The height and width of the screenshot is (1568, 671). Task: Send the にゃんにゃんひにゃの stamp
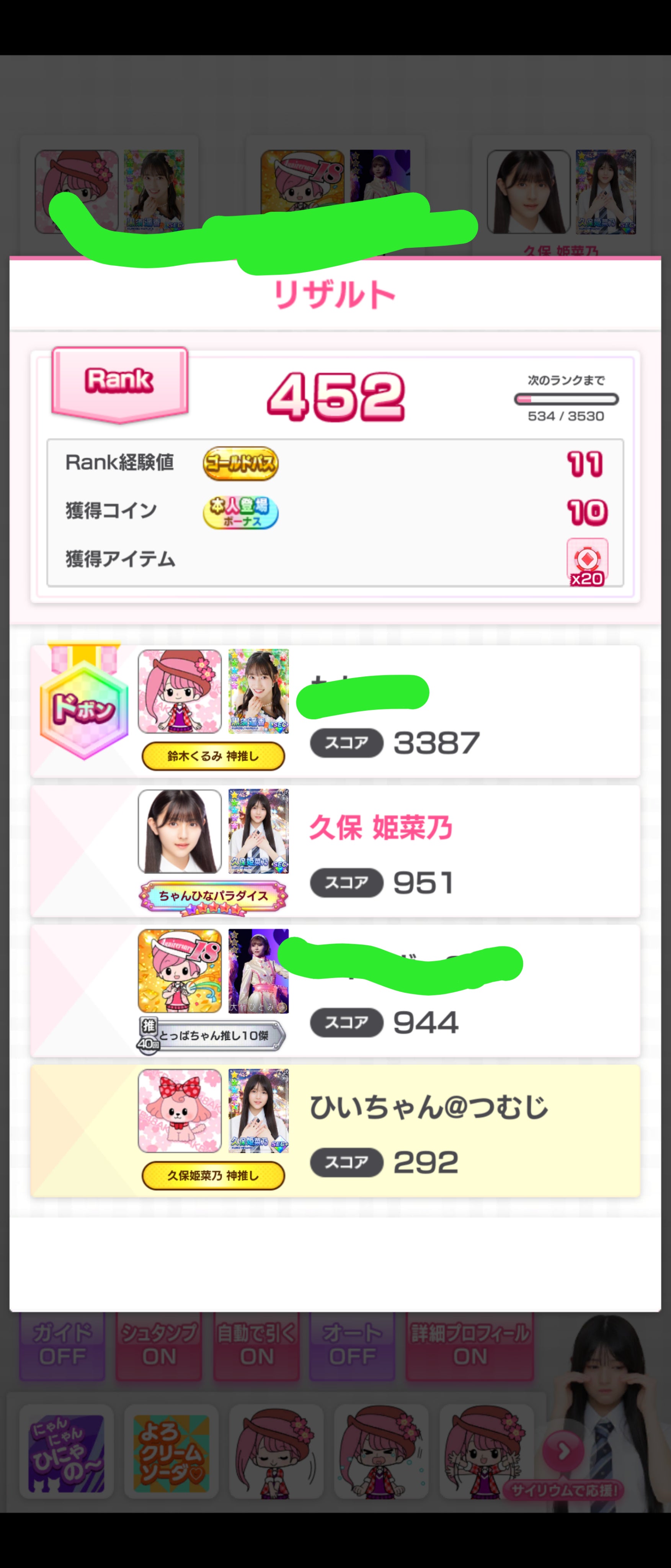66,1452
